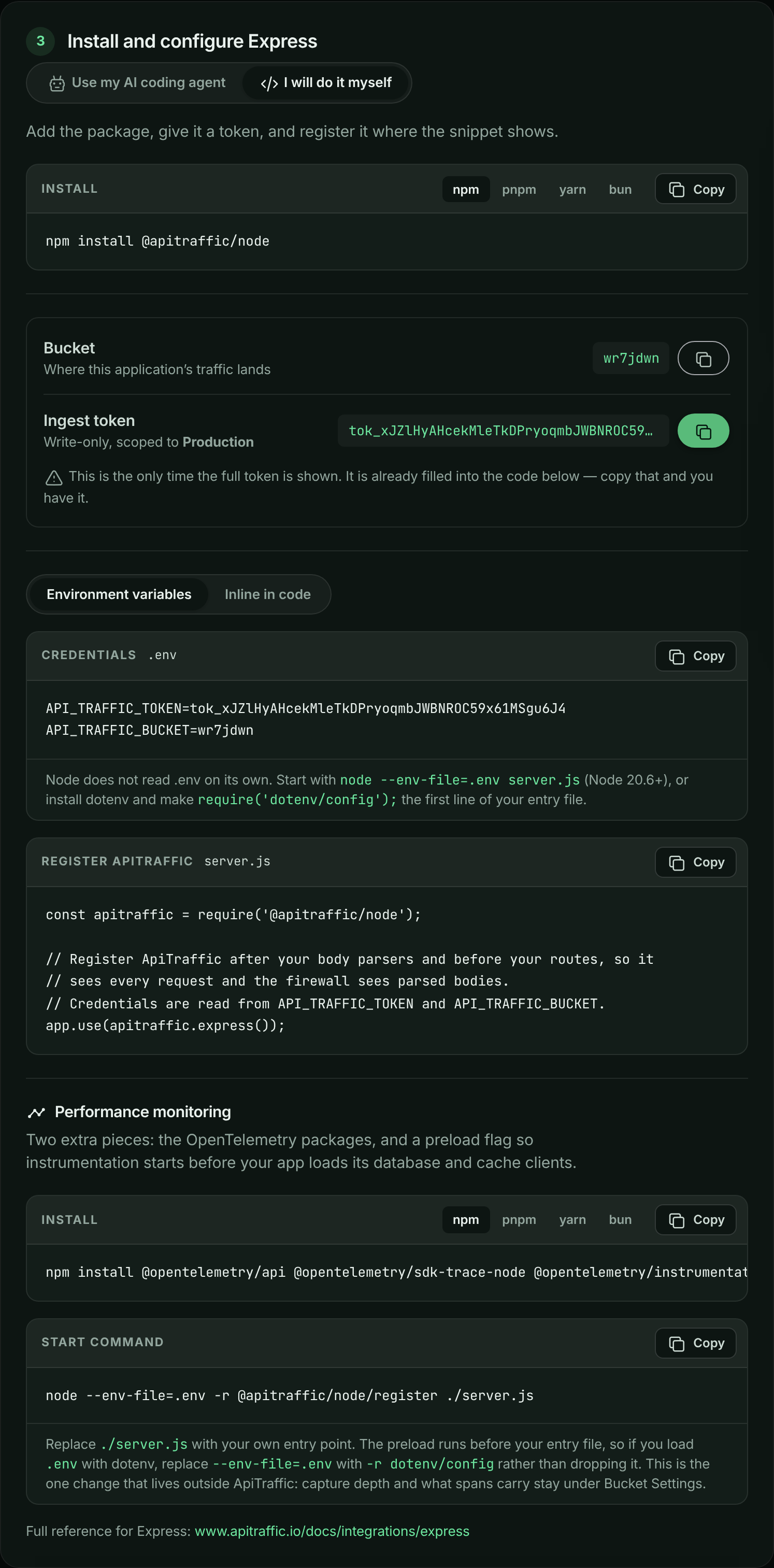This screenshot has height=1568, width=774.
Task: Select yarn tab in first Install block
Action: click(x=572, y=189)
